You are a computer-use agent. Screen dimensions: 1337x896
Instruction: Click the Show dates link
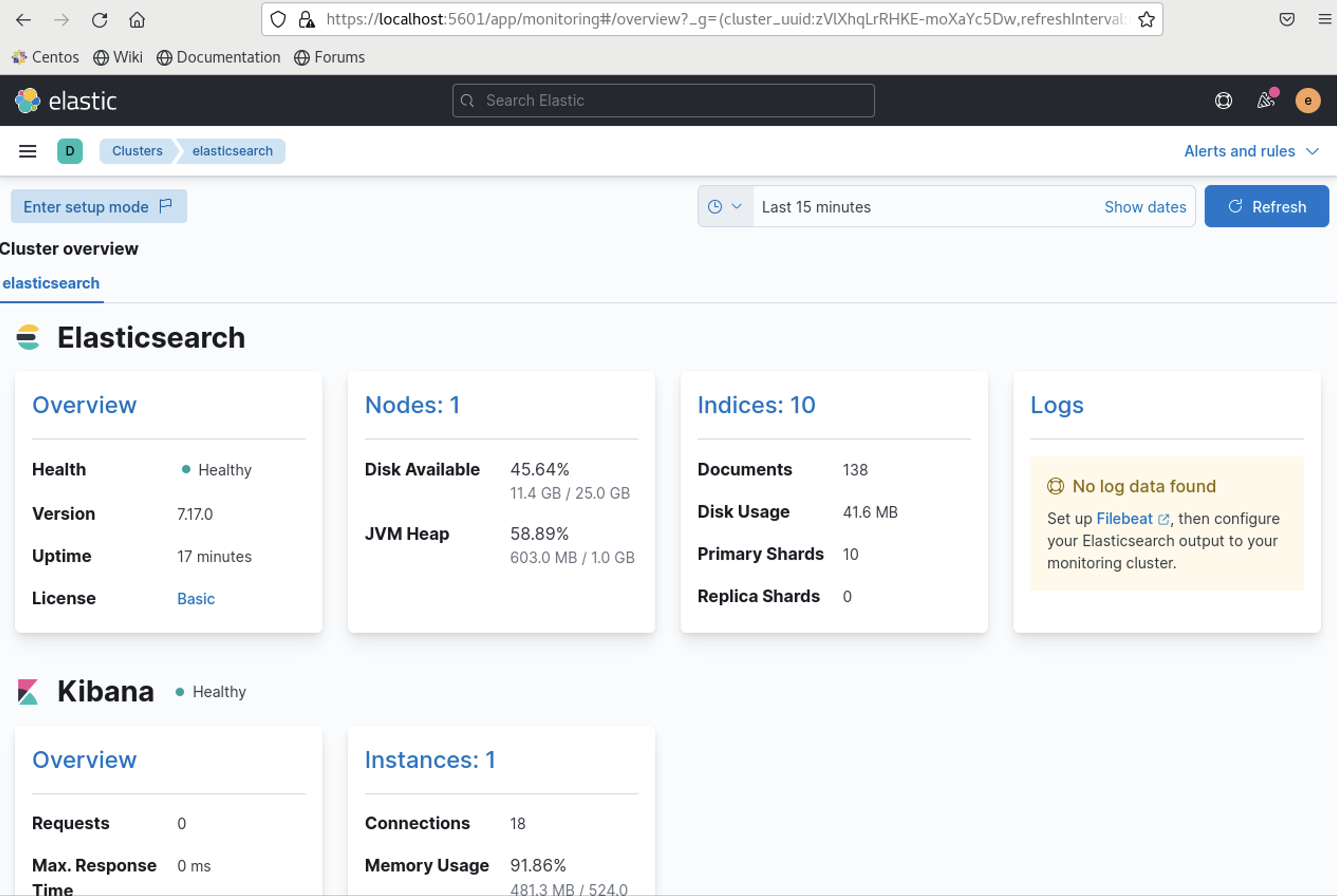pos(1144,207)
